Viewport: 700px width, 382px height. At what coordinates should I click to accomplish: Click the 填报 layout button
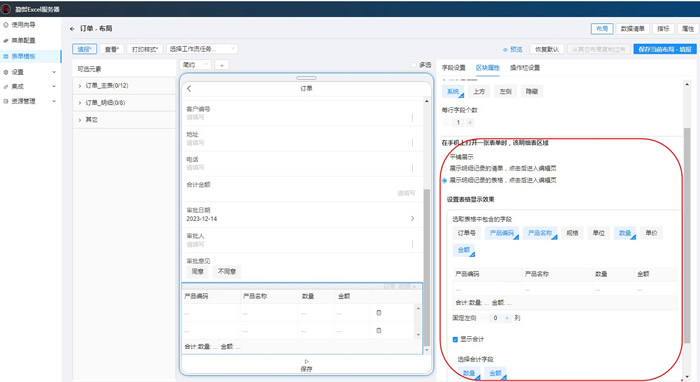pos(84,49)
